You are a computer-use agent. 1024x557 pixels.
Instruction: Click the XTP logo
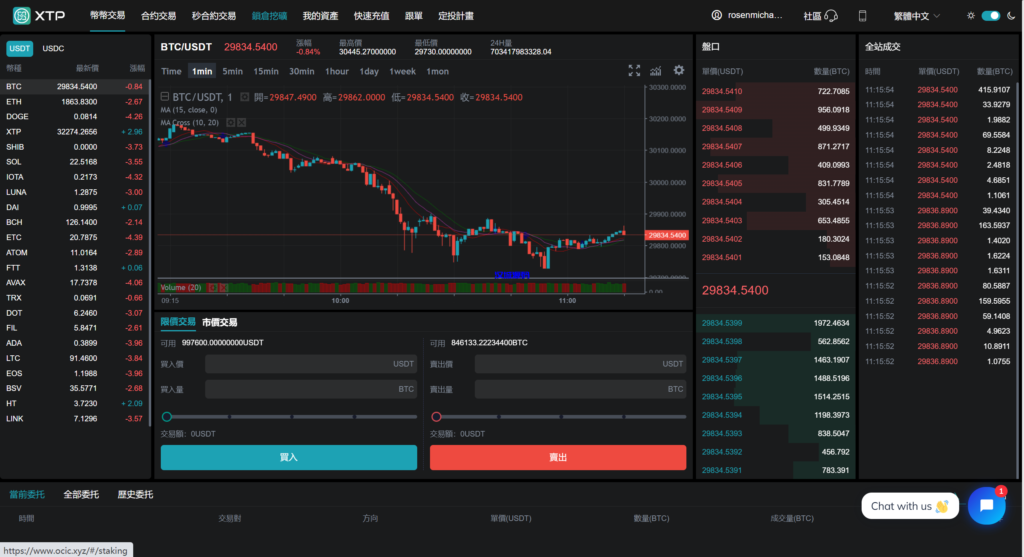37,16
